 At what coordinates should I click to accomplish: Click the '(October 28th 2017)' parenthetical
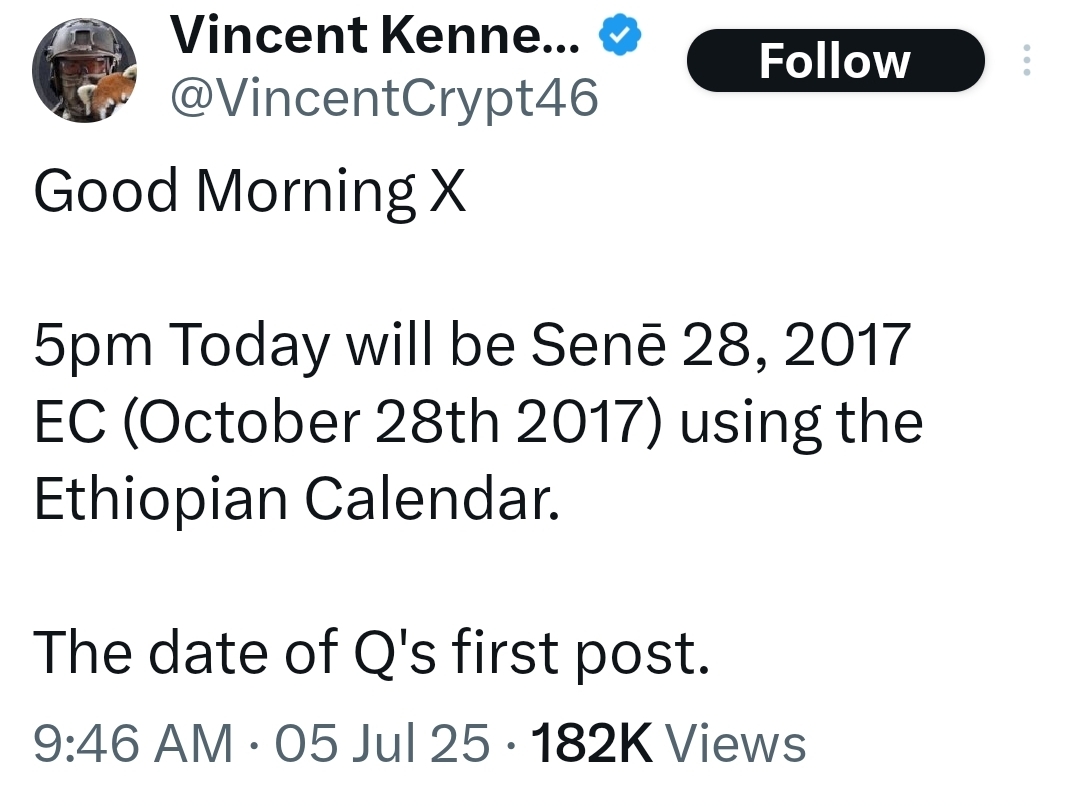(x=393, y=422)
